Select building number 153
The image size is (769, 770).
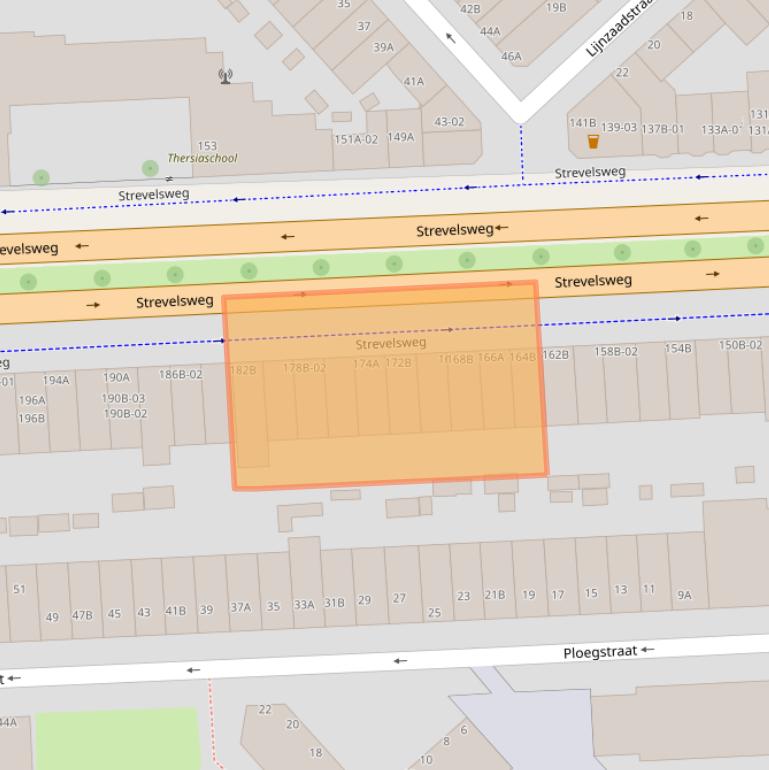tap(207, 146)
